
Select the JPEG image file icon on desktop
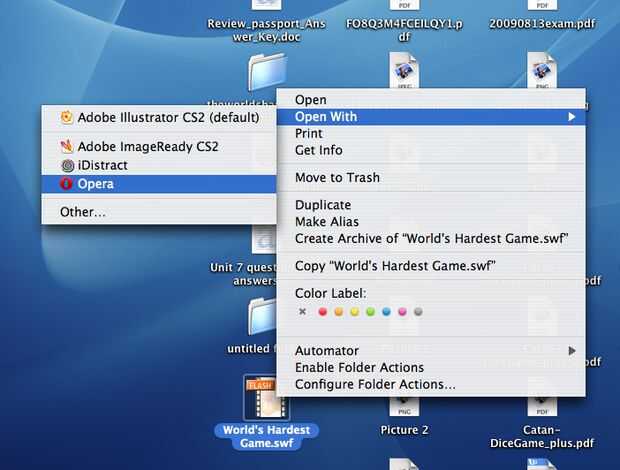tap(404, 70)
